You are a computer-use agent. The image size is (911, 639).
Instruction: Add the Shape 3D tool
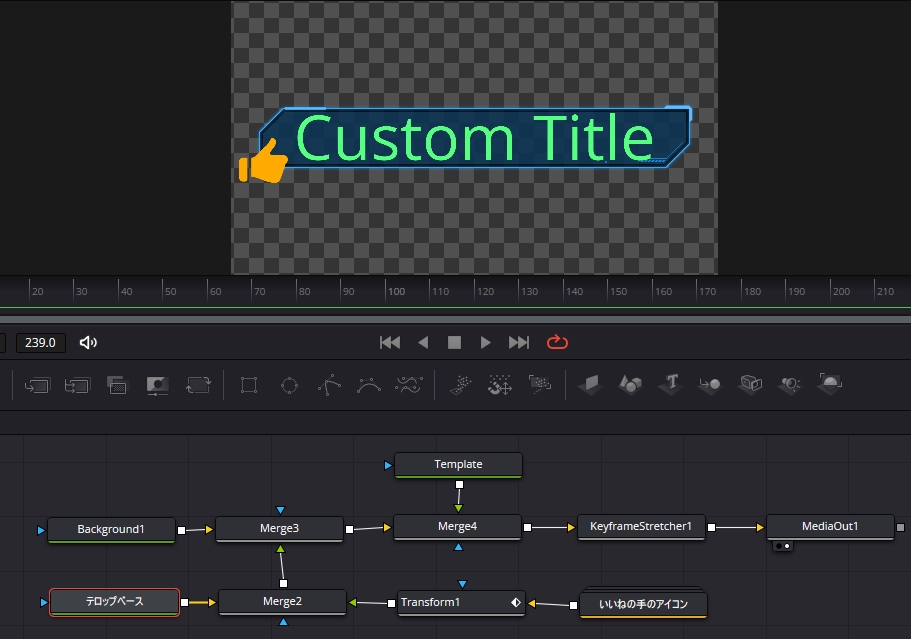tap(630, 384)
